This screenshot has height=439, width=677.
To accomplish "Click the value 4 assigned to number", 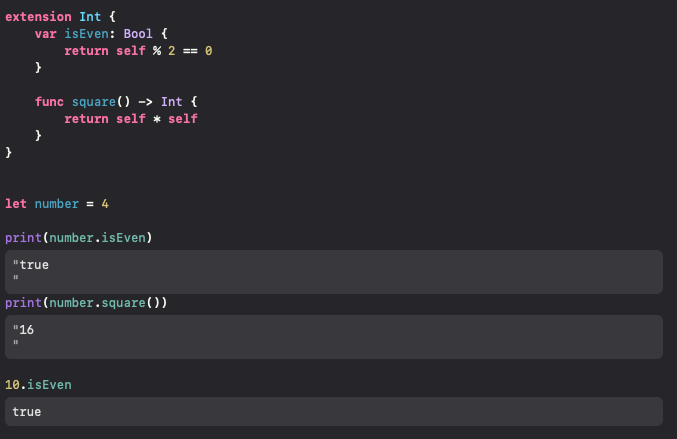I will [105, 204].
